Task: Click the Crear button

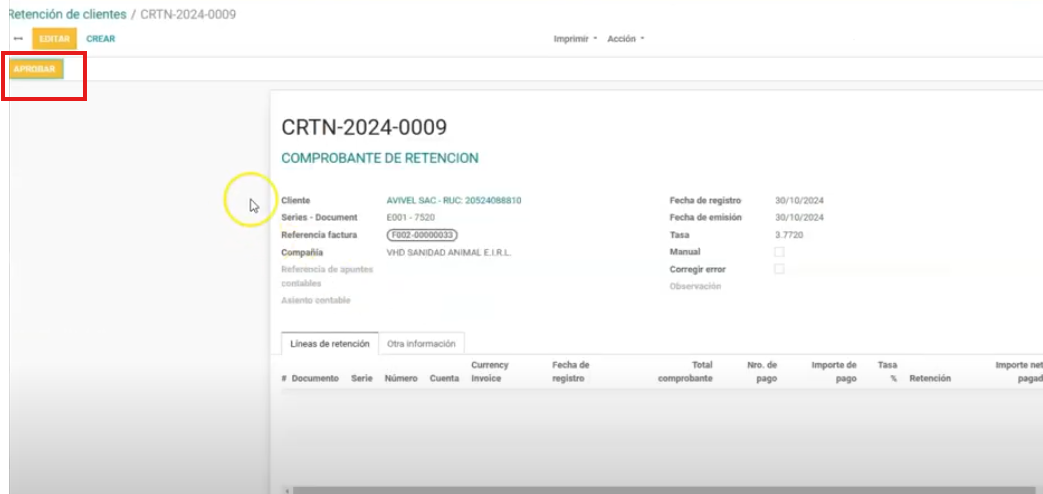Action: 101,39
